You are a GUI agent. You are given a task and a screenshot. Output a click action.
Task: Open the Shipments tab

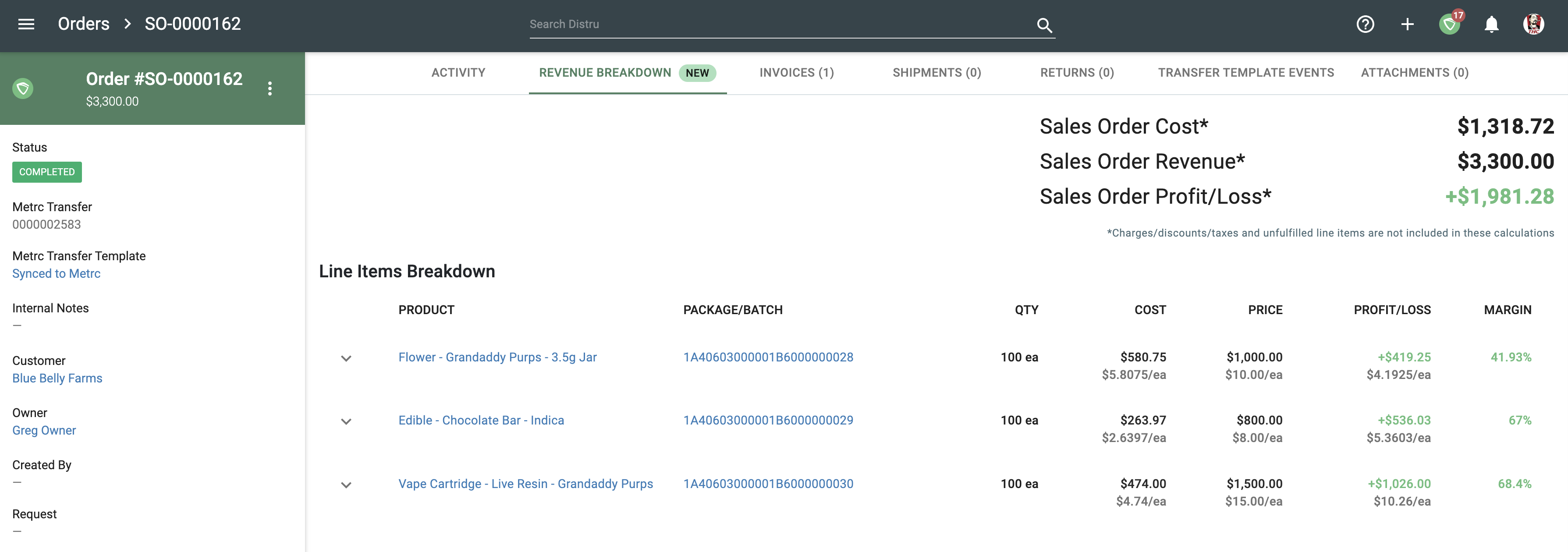[937, 72]
